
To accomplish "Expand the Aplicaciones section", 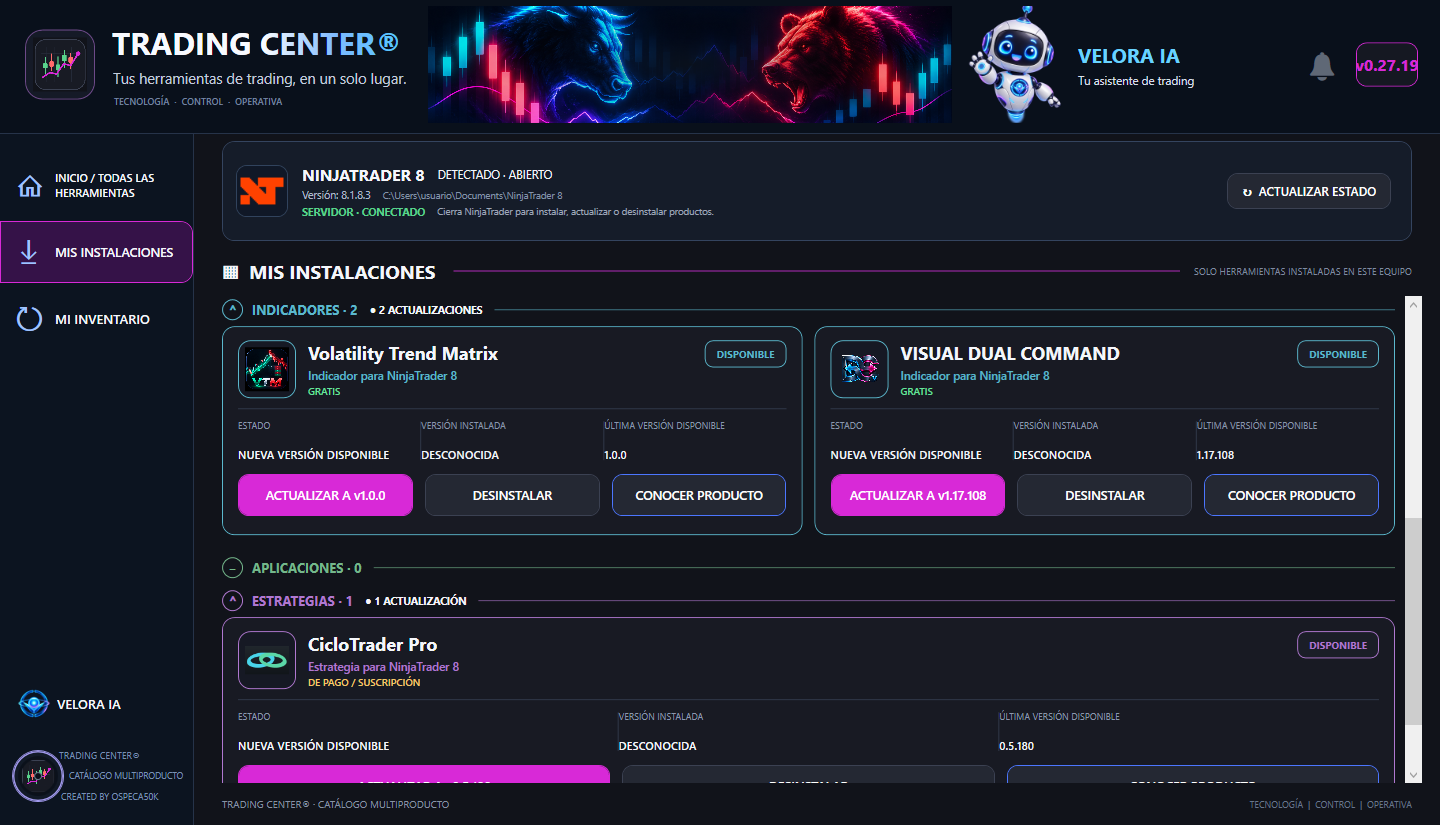I will click(233, 568).
